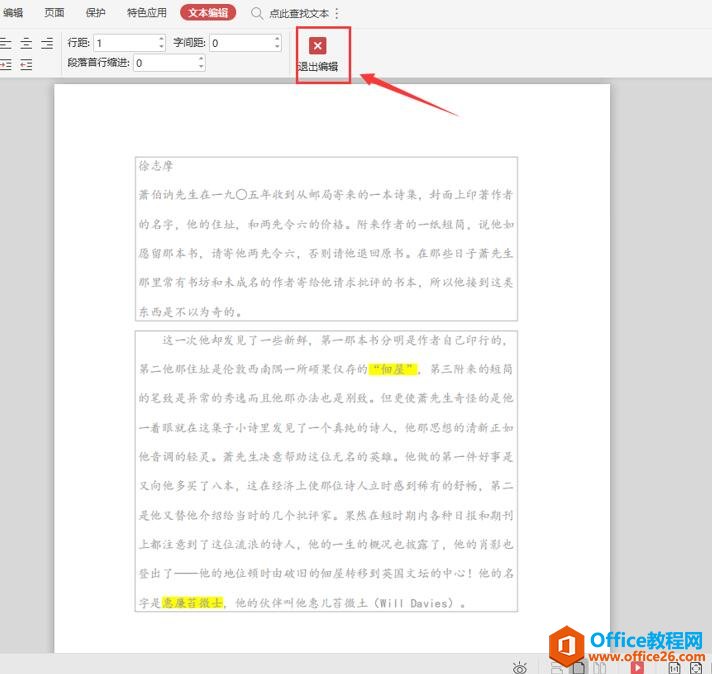Increase 字间距 character spacing value
Screen dimensions: 712x674
(x=277, y=39)
